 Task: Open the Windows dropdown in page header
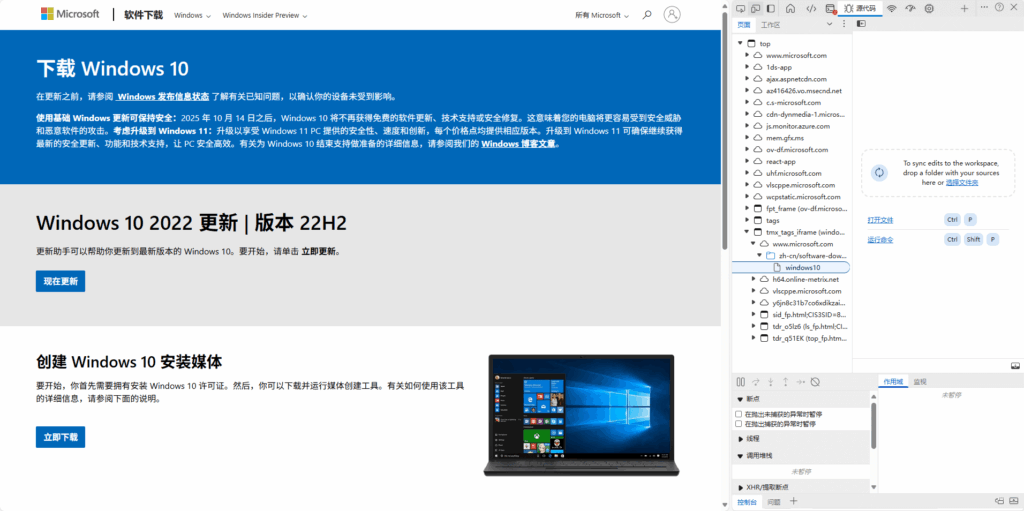[193, 15]
